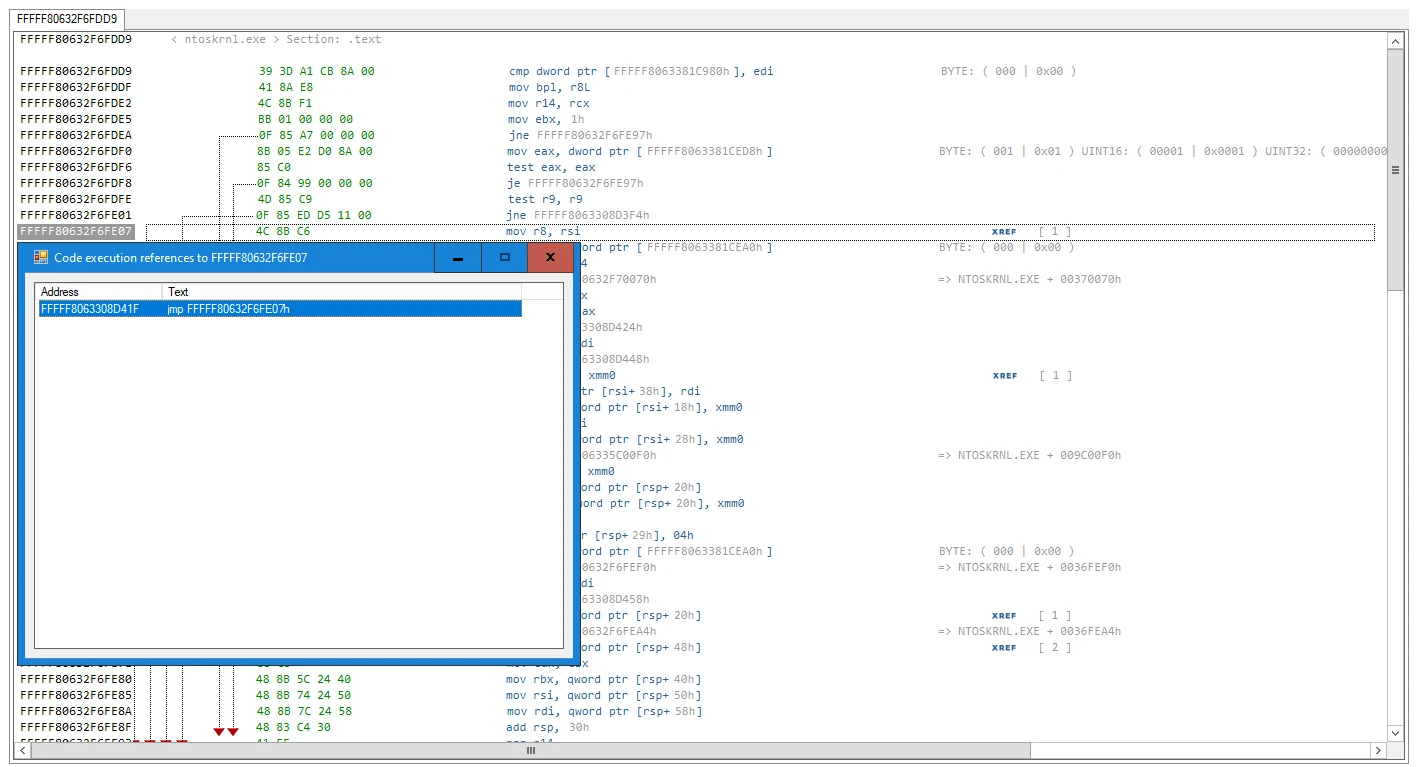The image size is (1417, 767).
Task: Select highlighted address FFFFF80632F6FE07
Action: (x=76, y=231)
